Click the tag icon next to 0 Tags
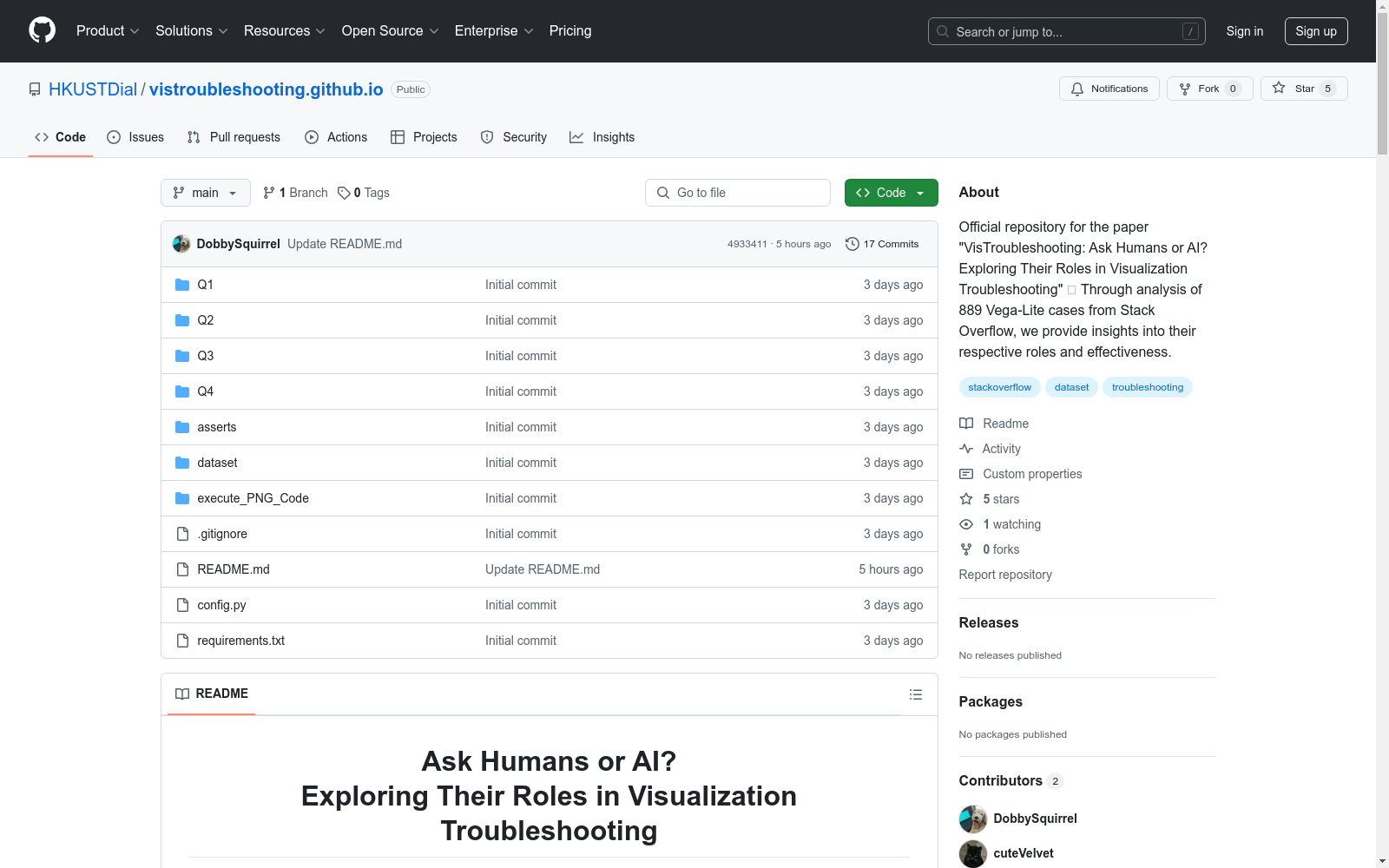Image resolution: width=1389 pixels, height=868 pixels. 344,193
